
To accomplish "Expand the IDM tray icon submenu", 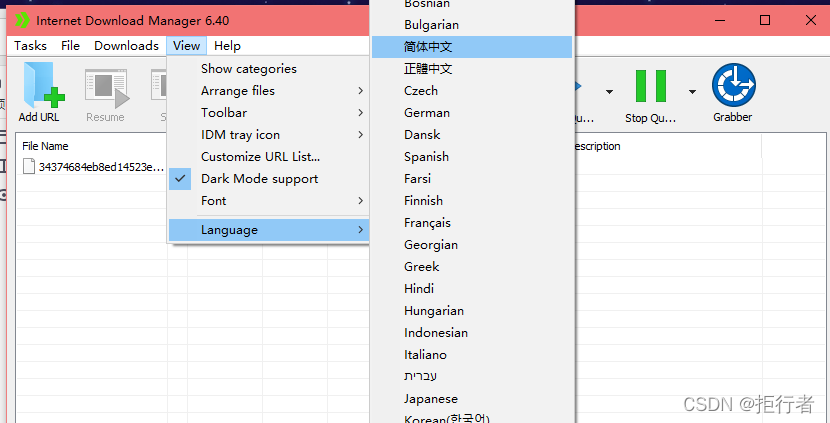I will point(268,135).
